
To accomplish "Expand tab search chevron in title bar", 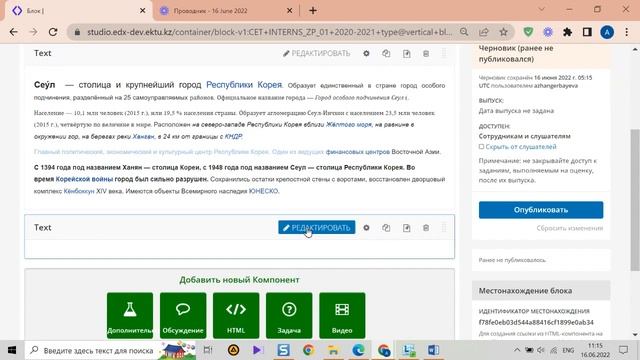I will (x=542, y=9).
